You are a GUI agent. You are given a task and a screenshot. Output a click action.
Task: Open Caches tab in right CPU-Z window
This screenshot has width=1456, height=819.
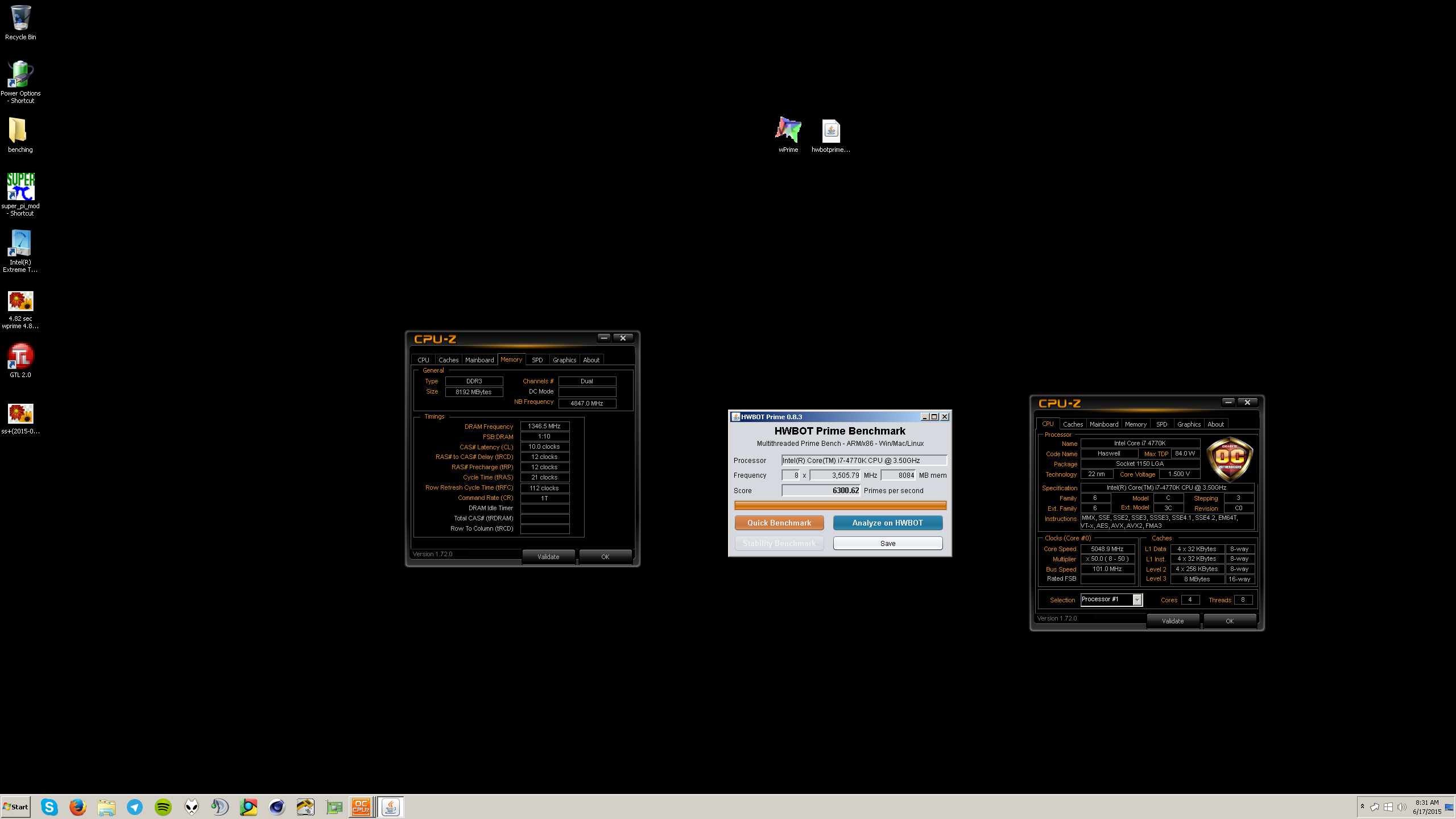[x=1073, y=424]
